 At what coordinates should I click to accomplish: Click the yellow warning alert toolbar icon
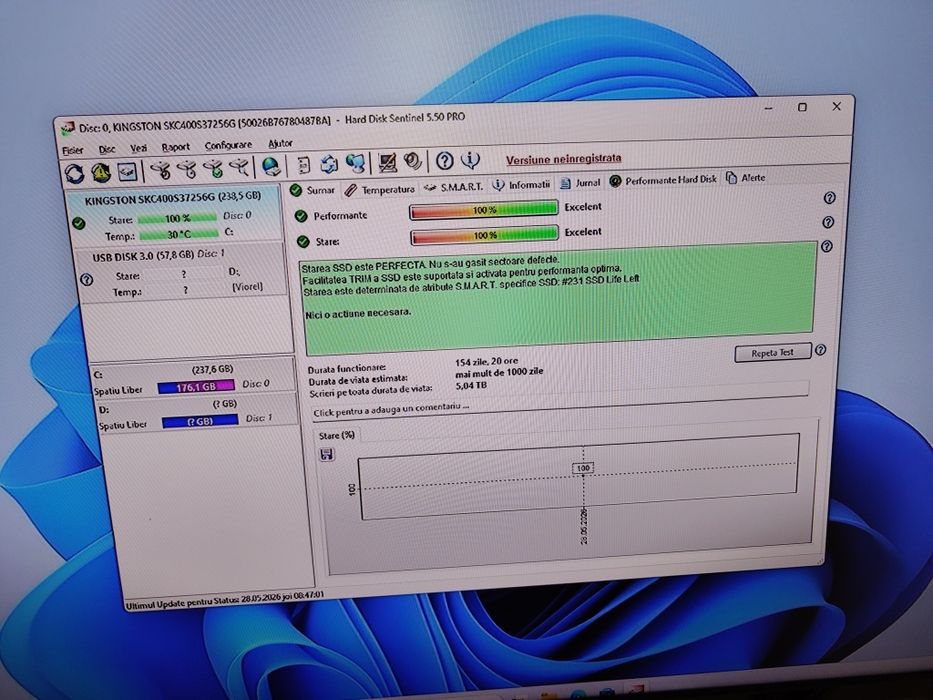coord(101,173)
